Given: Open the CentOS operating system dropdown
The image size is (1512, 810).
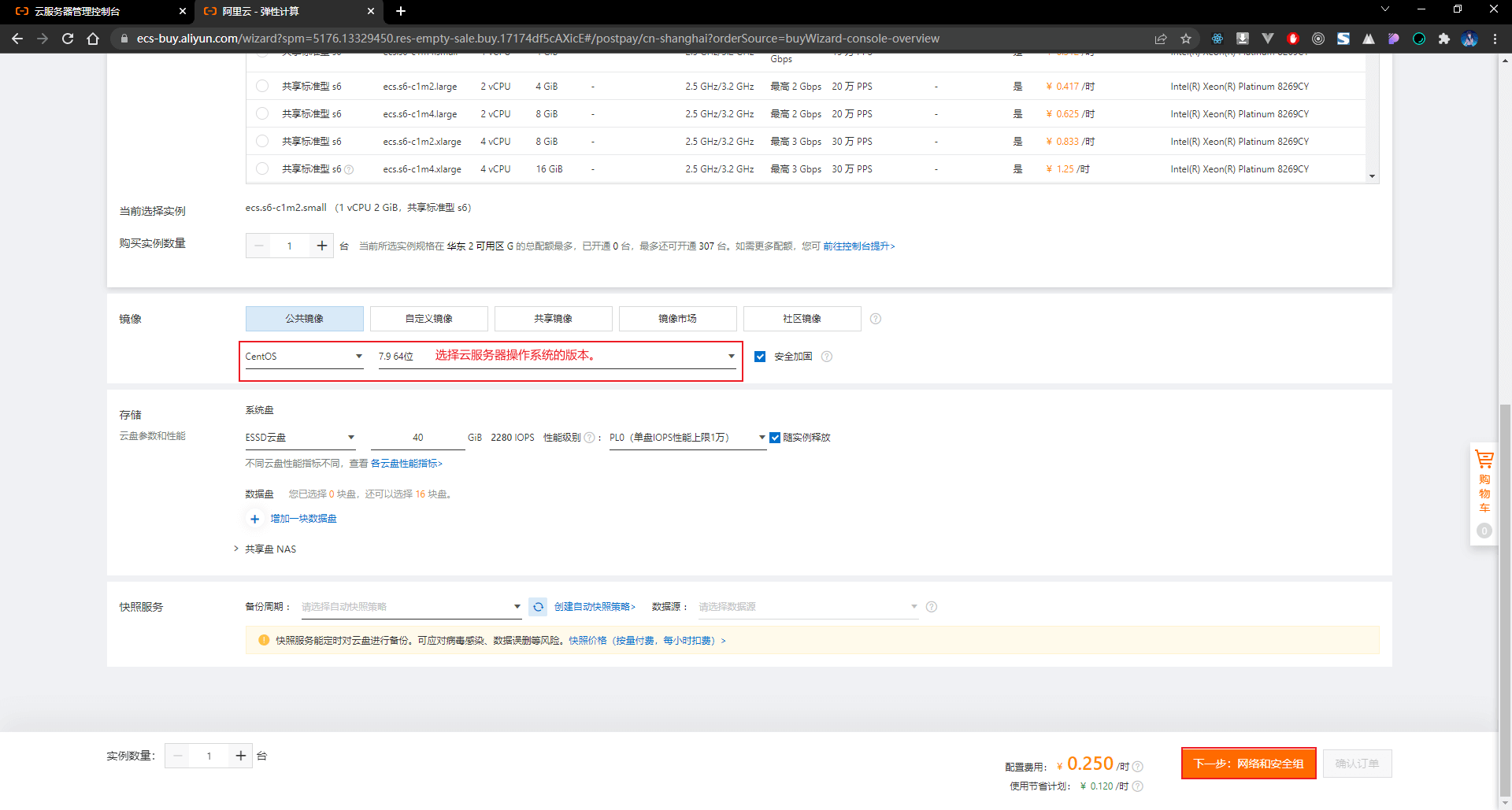Looking at the screenshot, I should point(304,357).
